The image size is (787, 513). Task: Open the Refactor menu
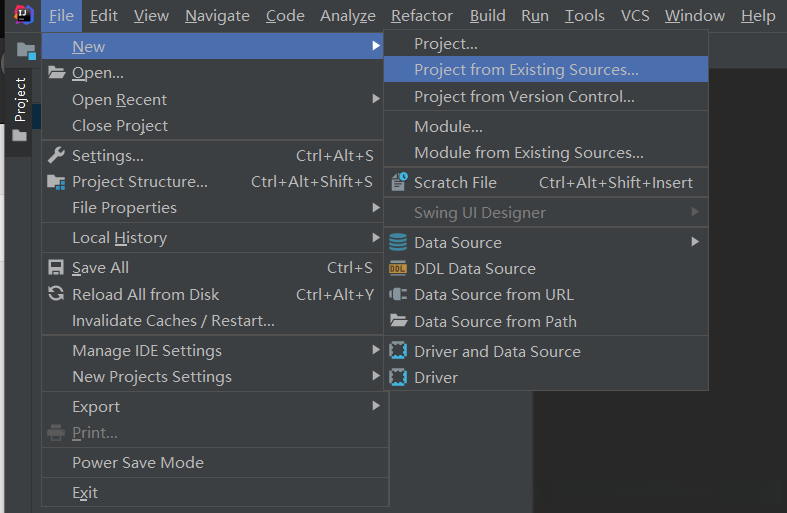coord(422,16)
